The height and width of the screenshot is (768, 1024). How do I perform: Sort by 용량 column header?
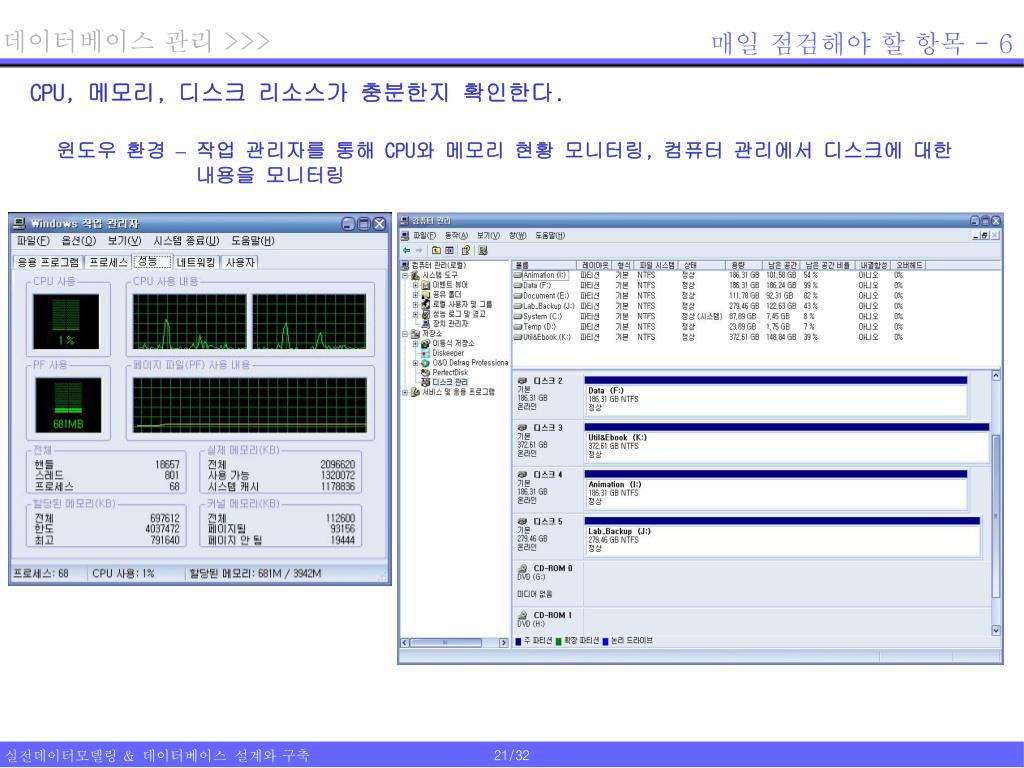click(x=744, y=265)
